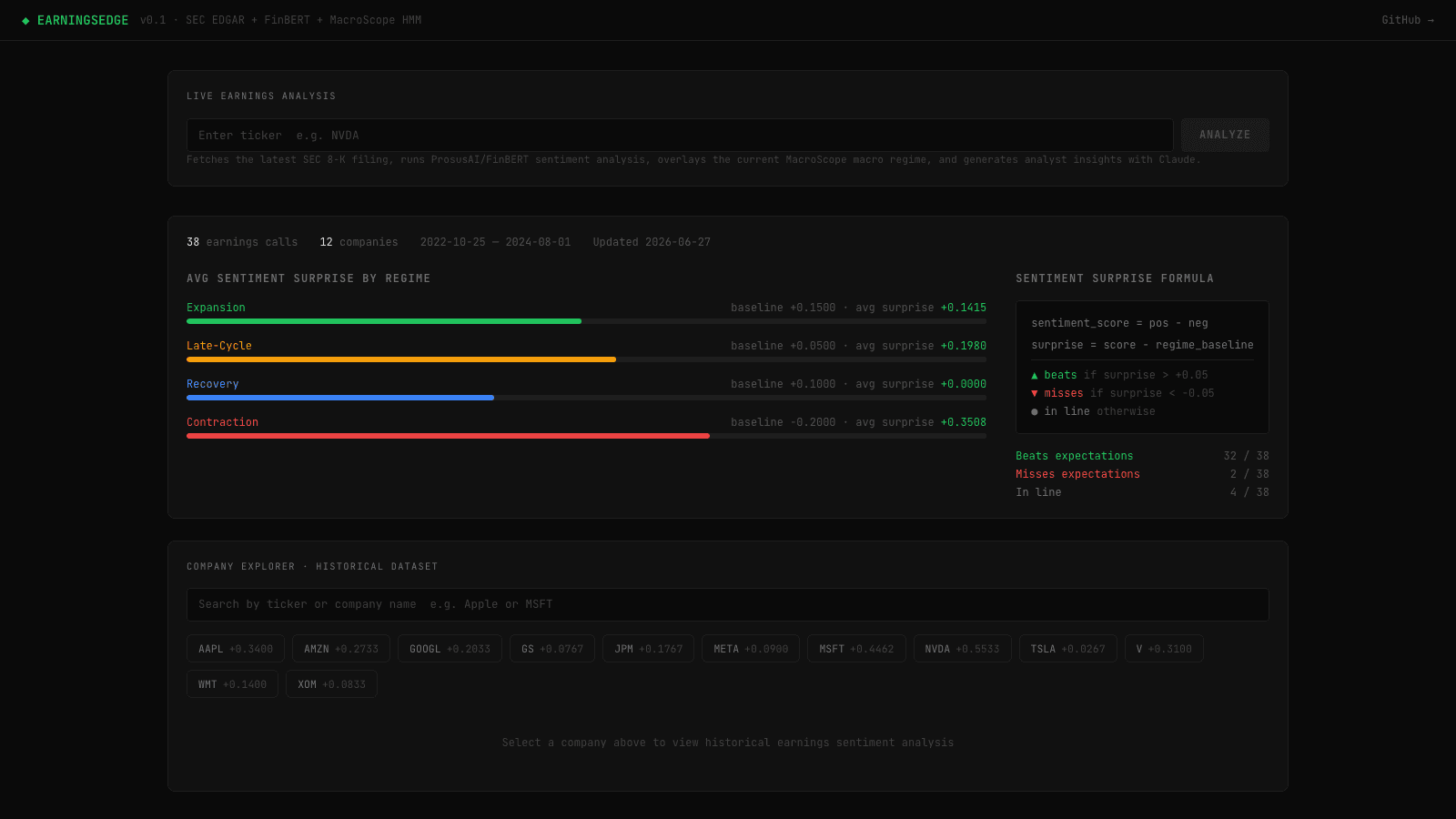Select the AMZN company chip
This screenshot has width=1456, height=819.
pos(341,649)
